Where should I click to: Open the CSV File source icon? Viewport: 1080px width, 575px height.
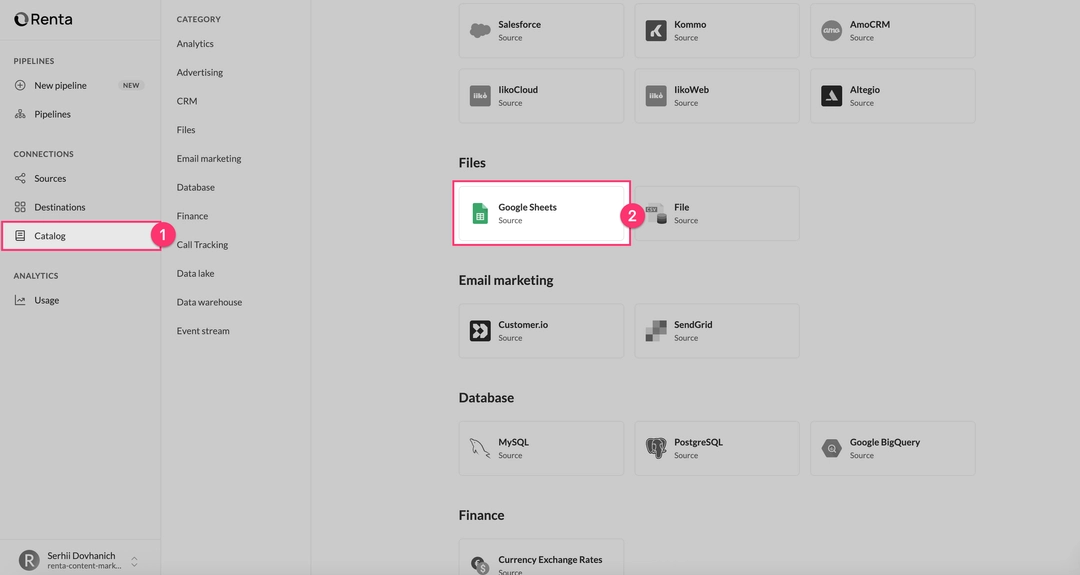(x=656, y=213)
